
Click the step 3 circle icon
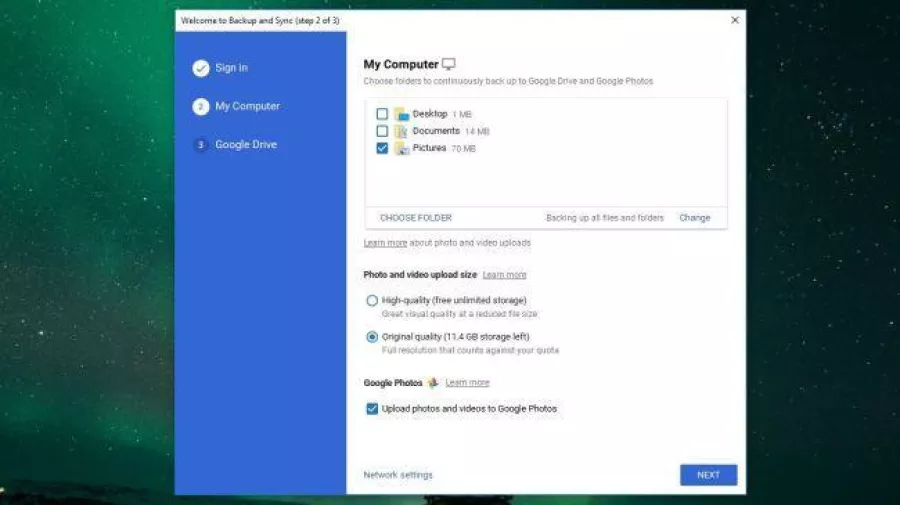coord(201,145)
